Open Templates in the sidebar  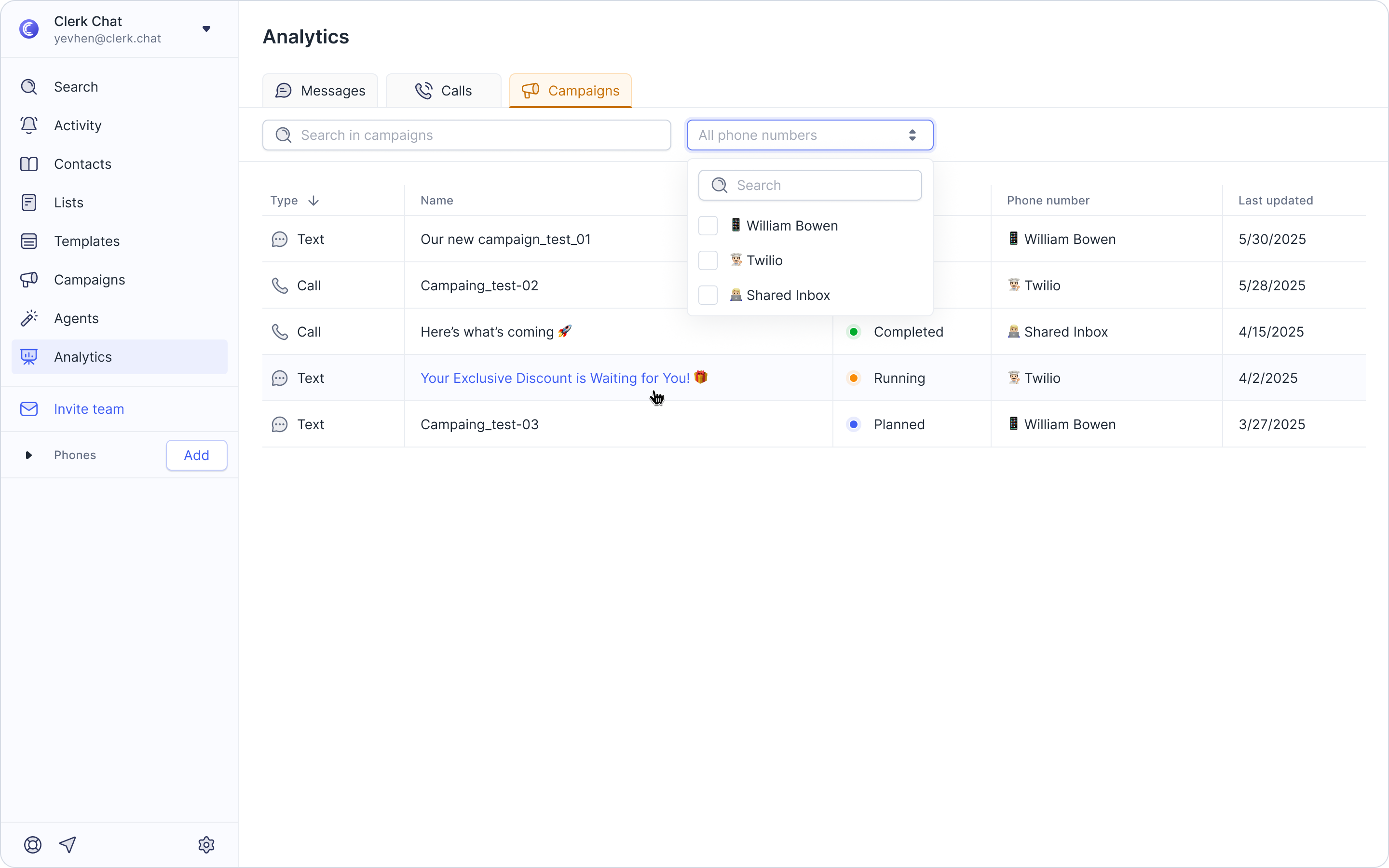pos(120,241)
